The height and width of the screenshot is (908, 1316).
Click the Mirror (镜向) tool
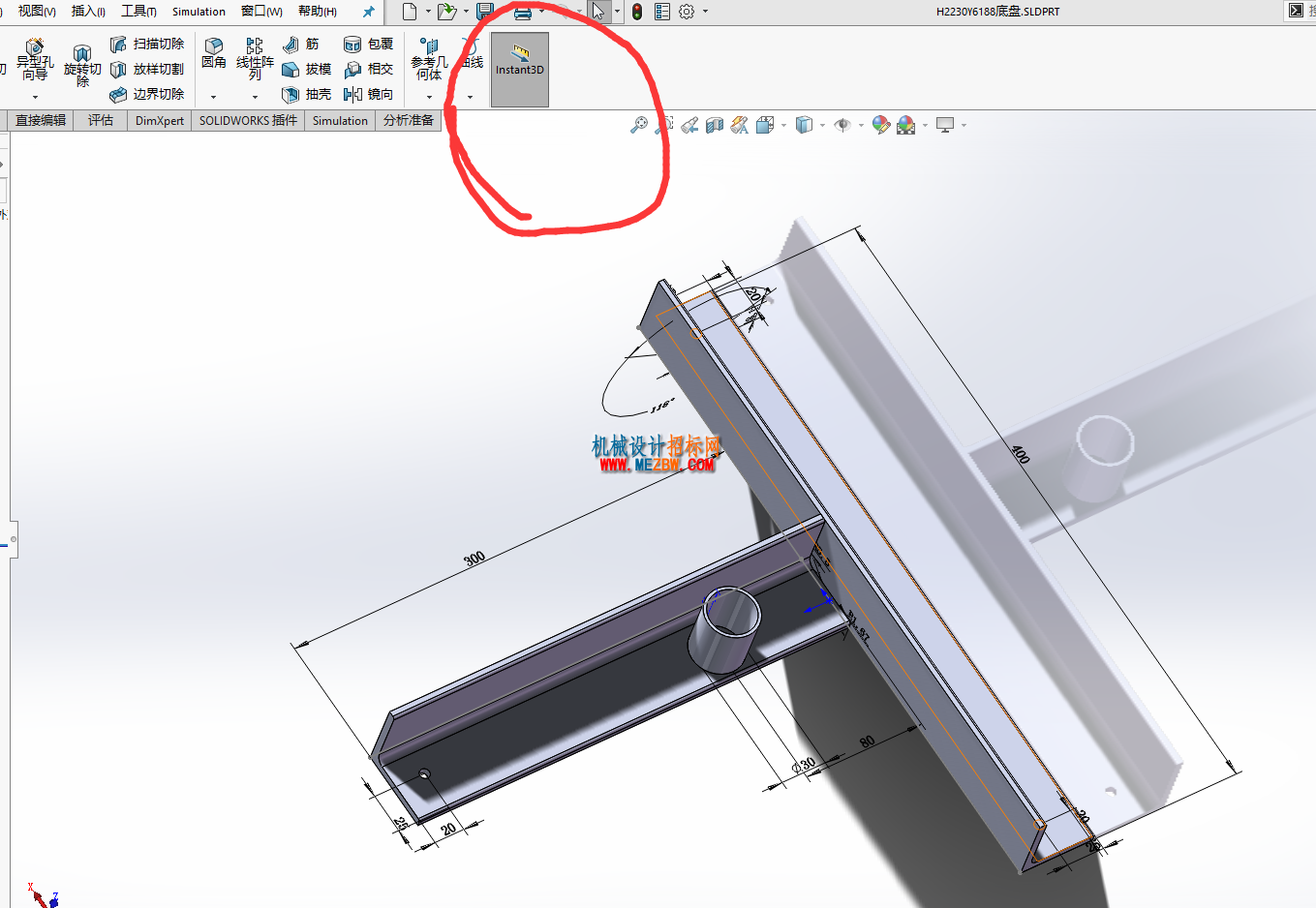pyautogui.click(x=369, y=94)
